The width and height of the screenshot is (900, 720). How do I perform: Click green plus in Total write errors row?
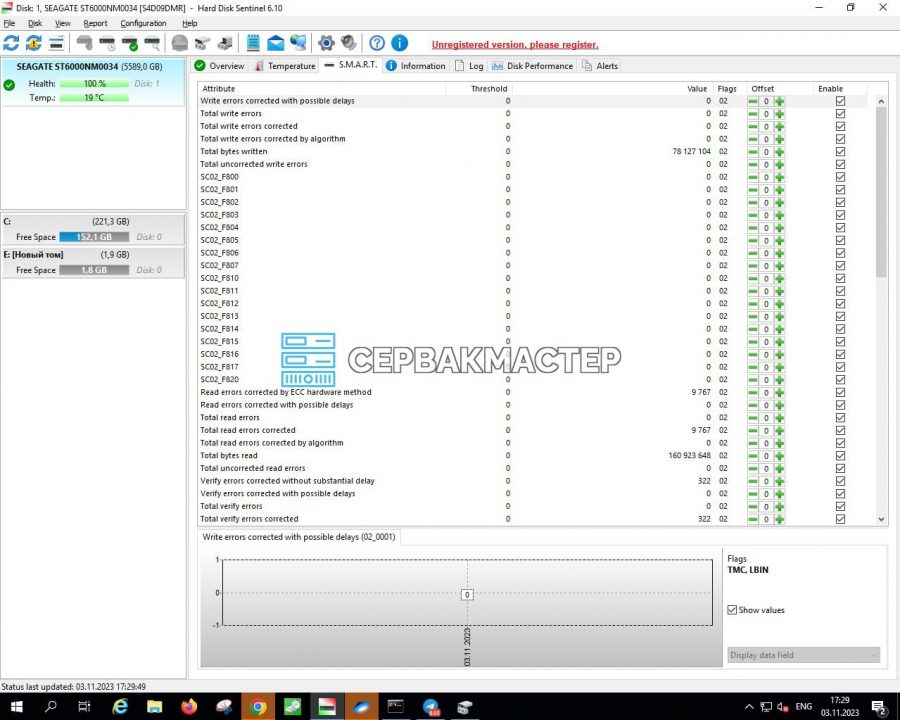(779, 114)
